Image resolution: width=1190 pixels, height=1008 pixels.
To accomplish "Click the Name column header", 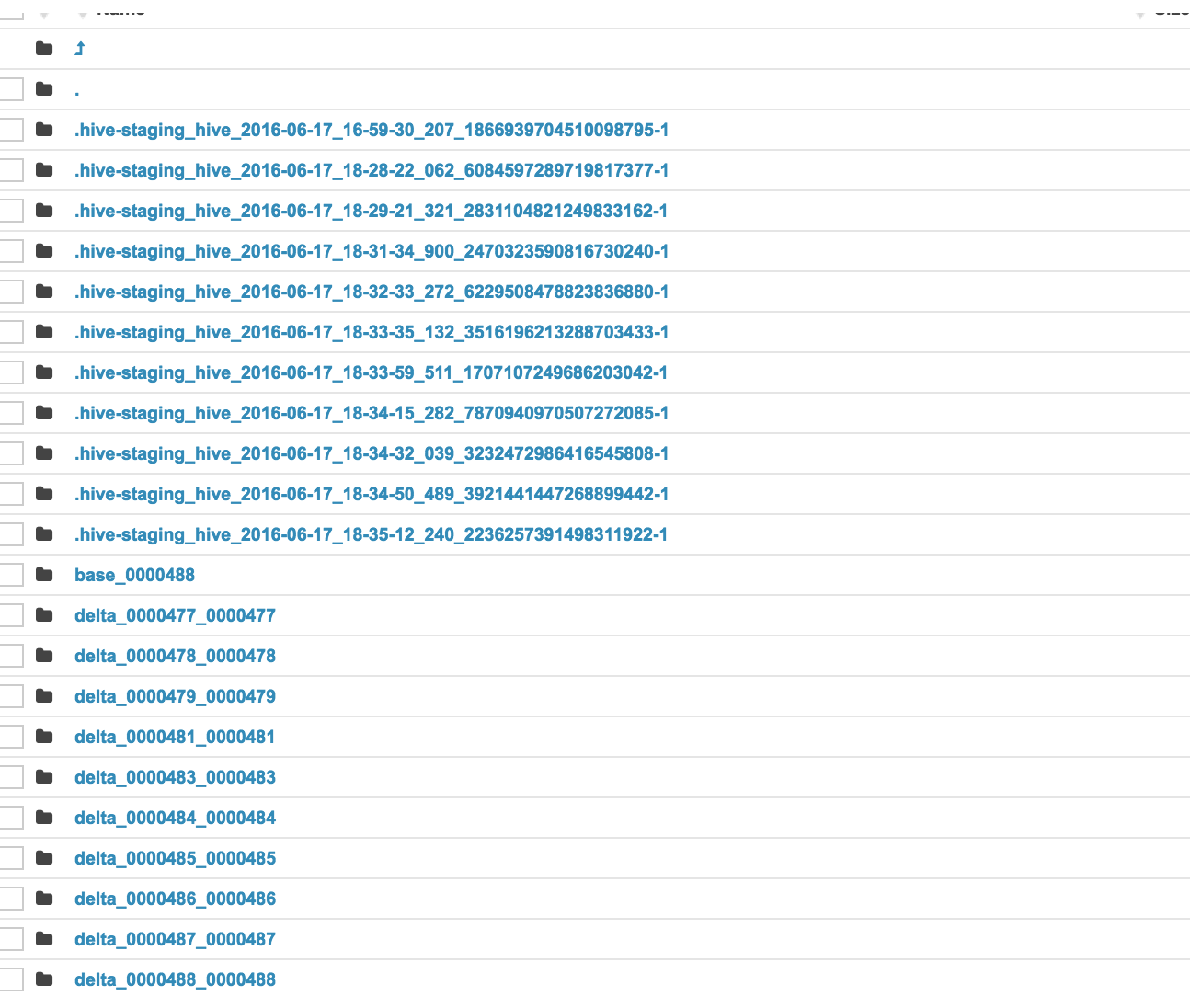I will click(120, 9).
